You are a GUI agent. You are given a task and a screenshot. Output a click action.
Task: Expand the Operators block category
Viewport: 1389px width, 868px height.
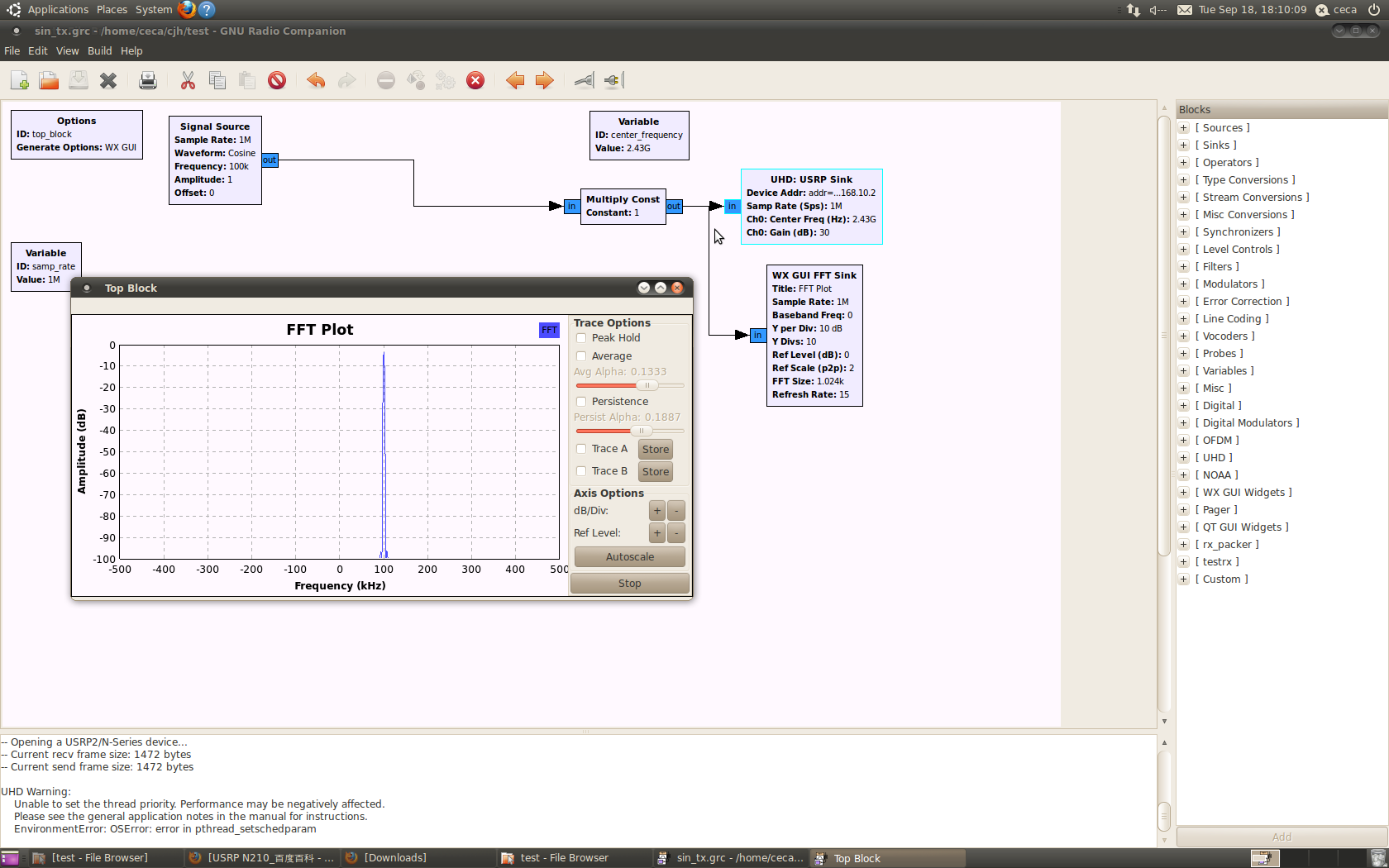click(x=1184, y=163)
